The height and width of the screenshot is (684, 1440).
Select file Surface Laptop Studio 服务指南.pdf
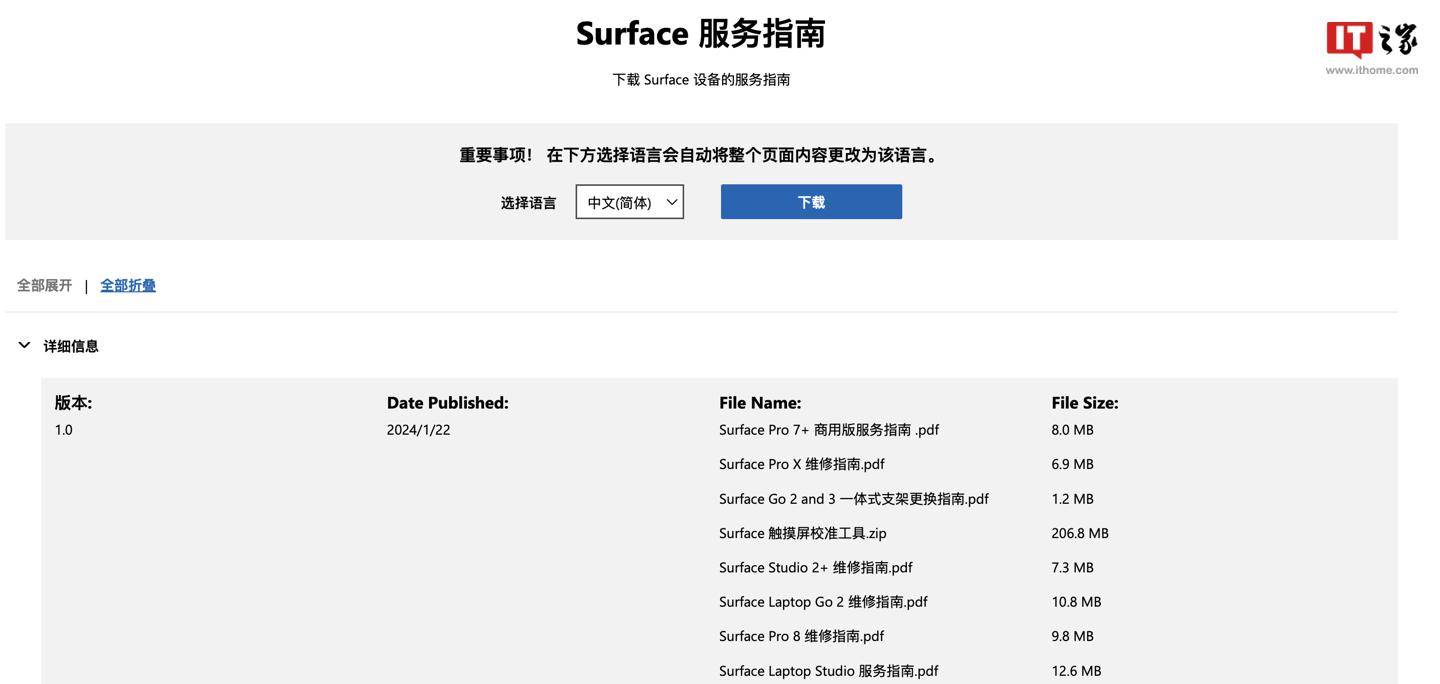829,670
